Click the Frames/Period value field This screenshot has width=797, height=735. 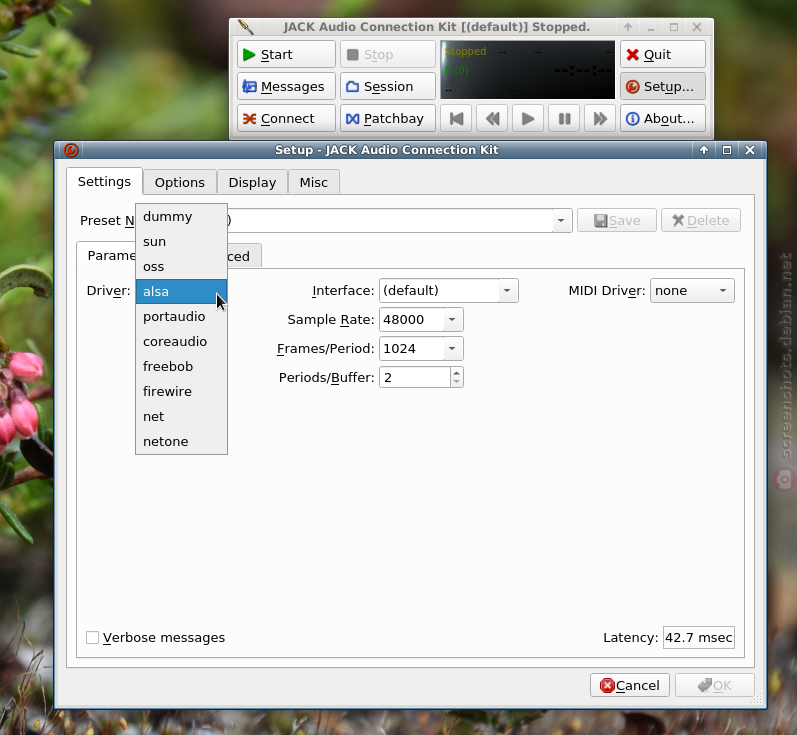[411, 349]
